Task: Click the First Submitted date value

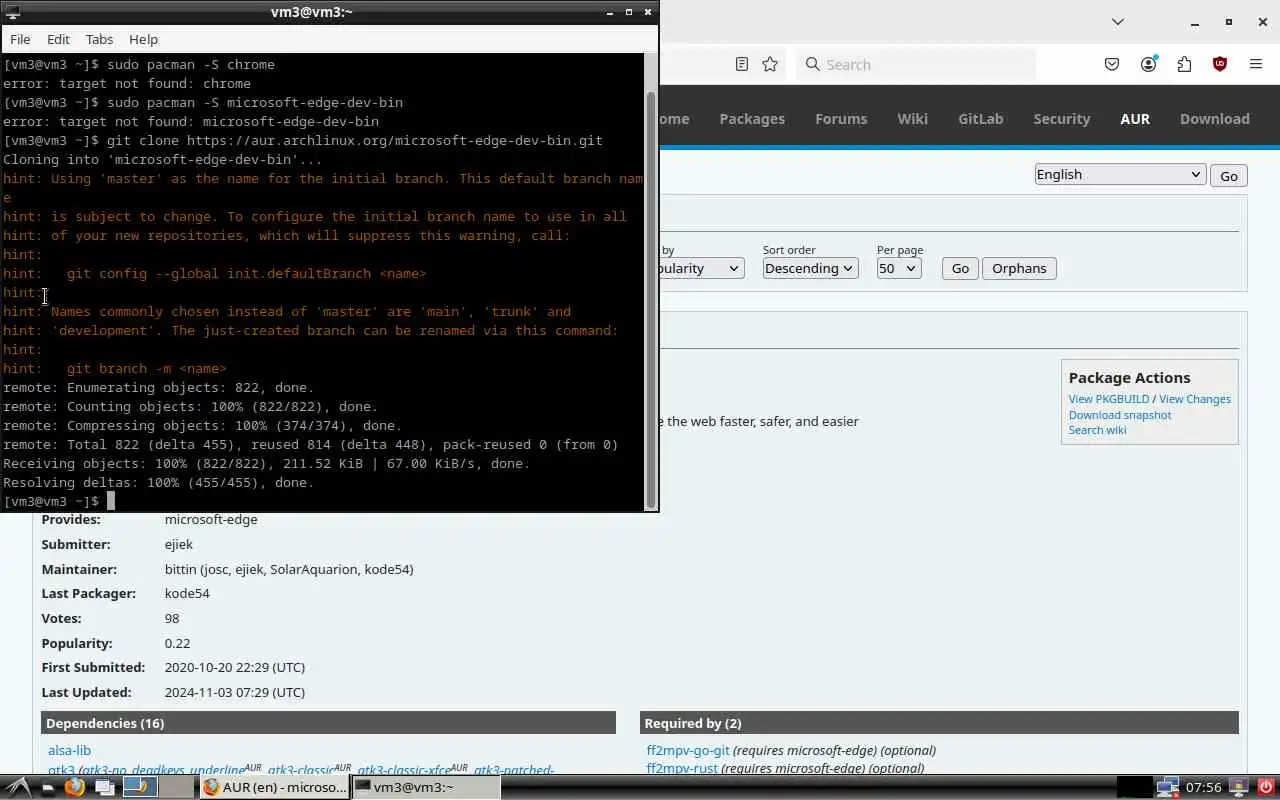Action: pos(235,667)
